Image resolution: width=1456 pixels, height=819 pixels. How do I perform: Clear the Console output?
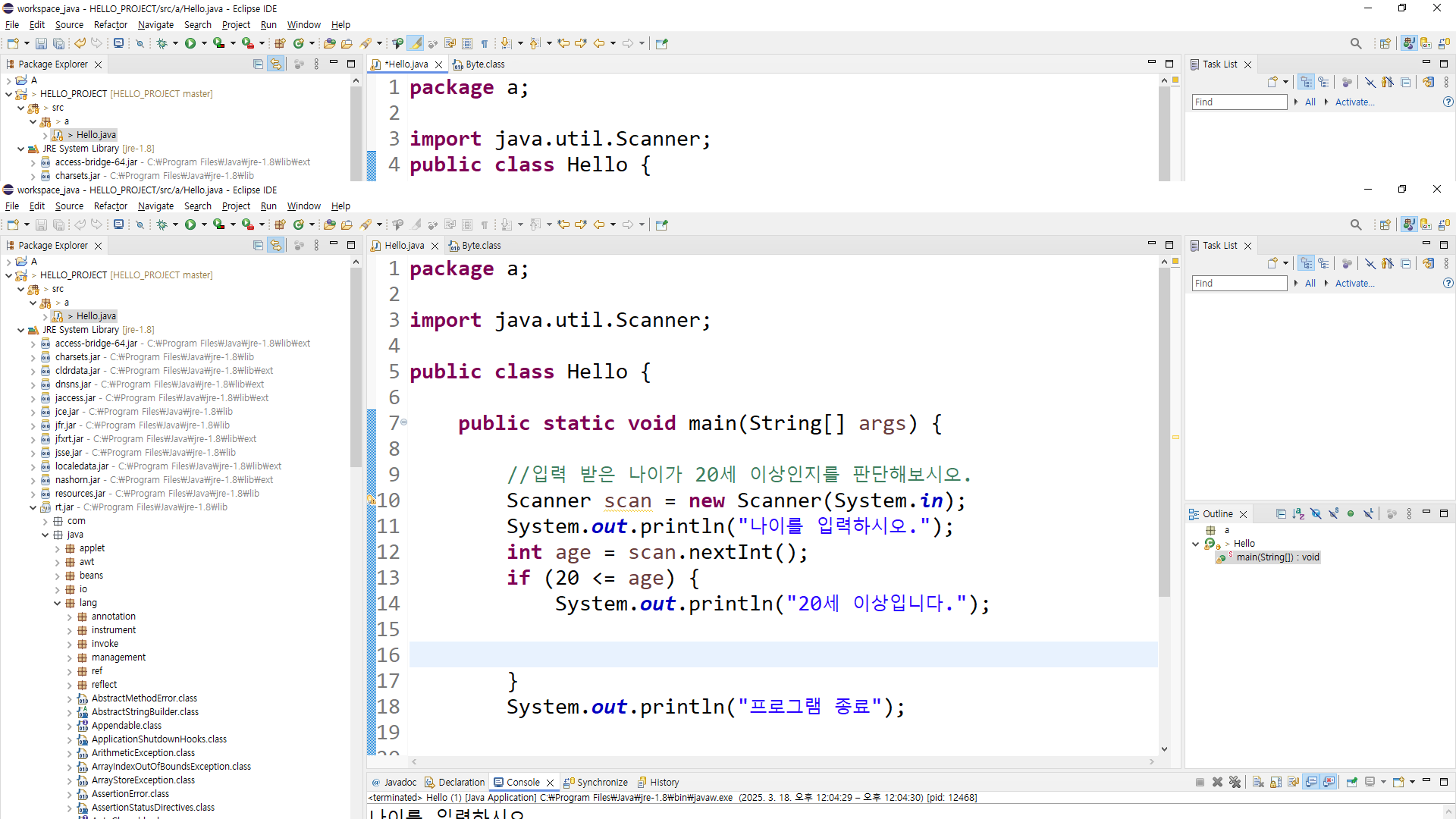(x=1258, y=782)
